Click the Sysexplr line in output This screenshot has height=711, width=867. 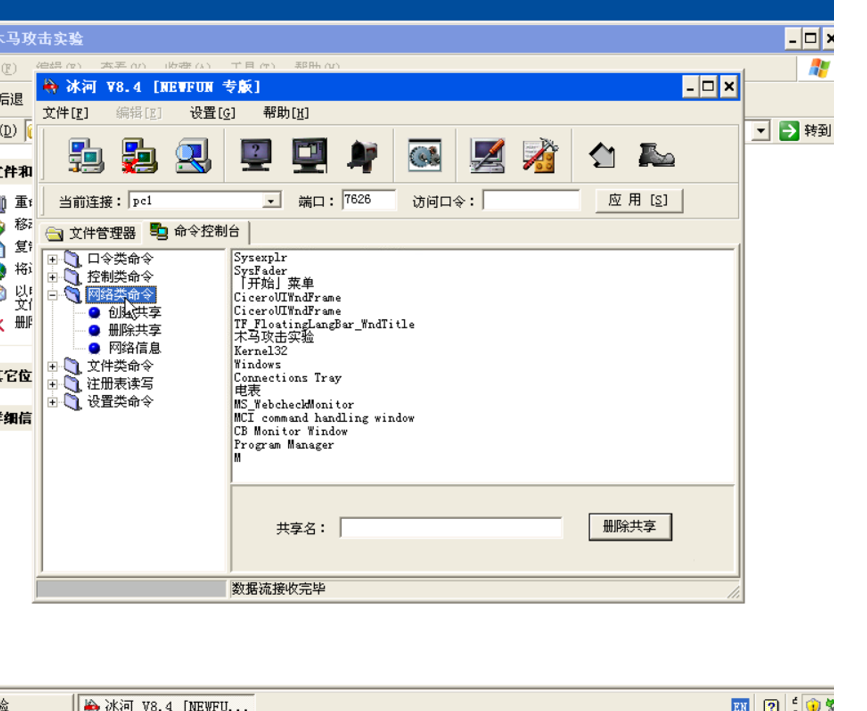[260, 258]
